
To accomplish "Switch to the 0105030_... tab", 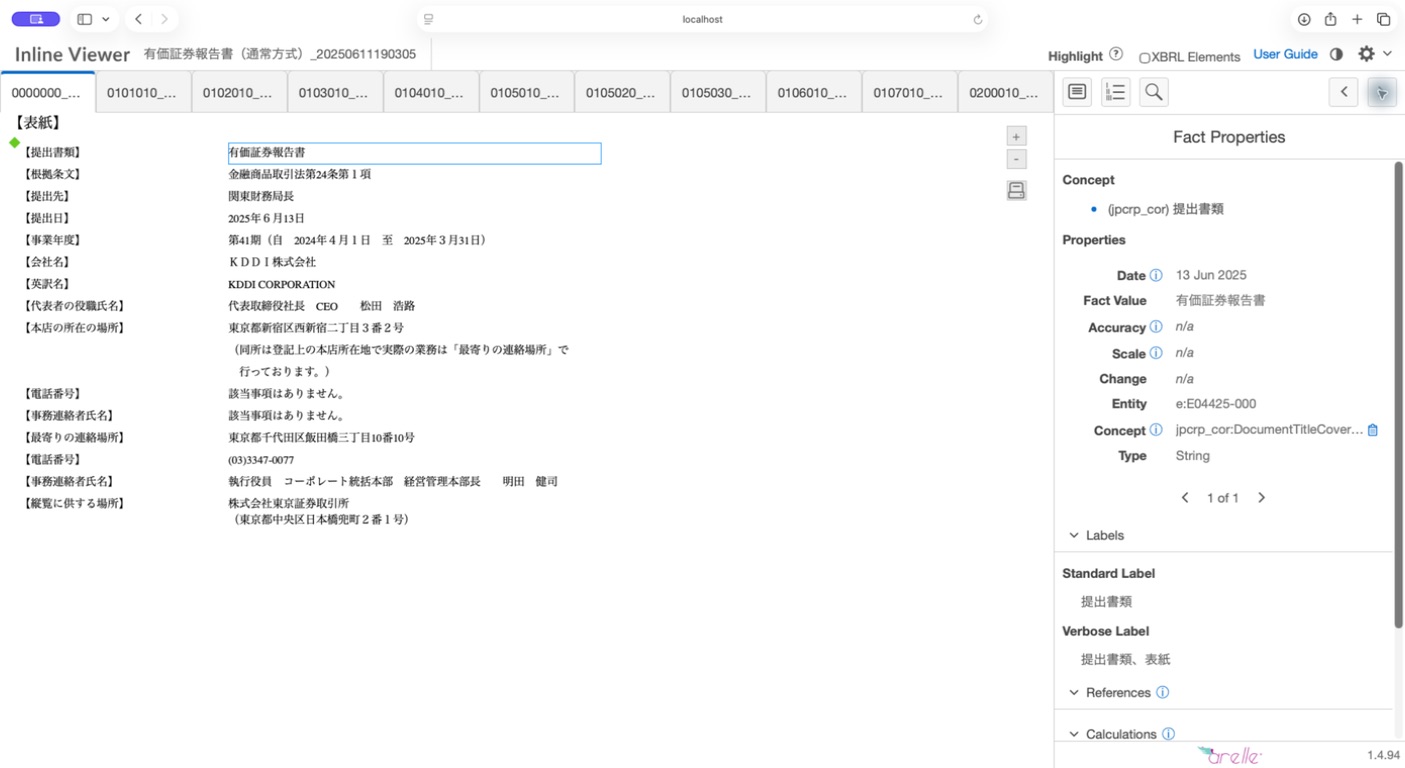I will coord(718,93).
